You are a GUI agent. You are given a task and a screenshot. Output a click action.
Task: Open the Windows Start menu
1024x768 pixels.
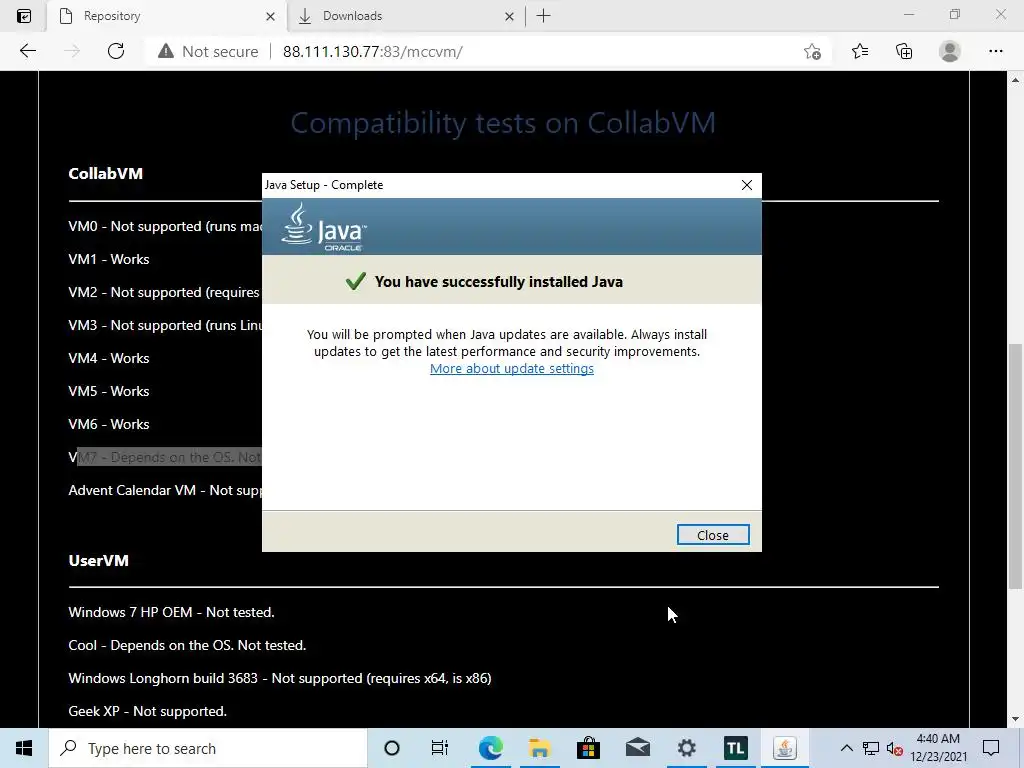[24, 748]
